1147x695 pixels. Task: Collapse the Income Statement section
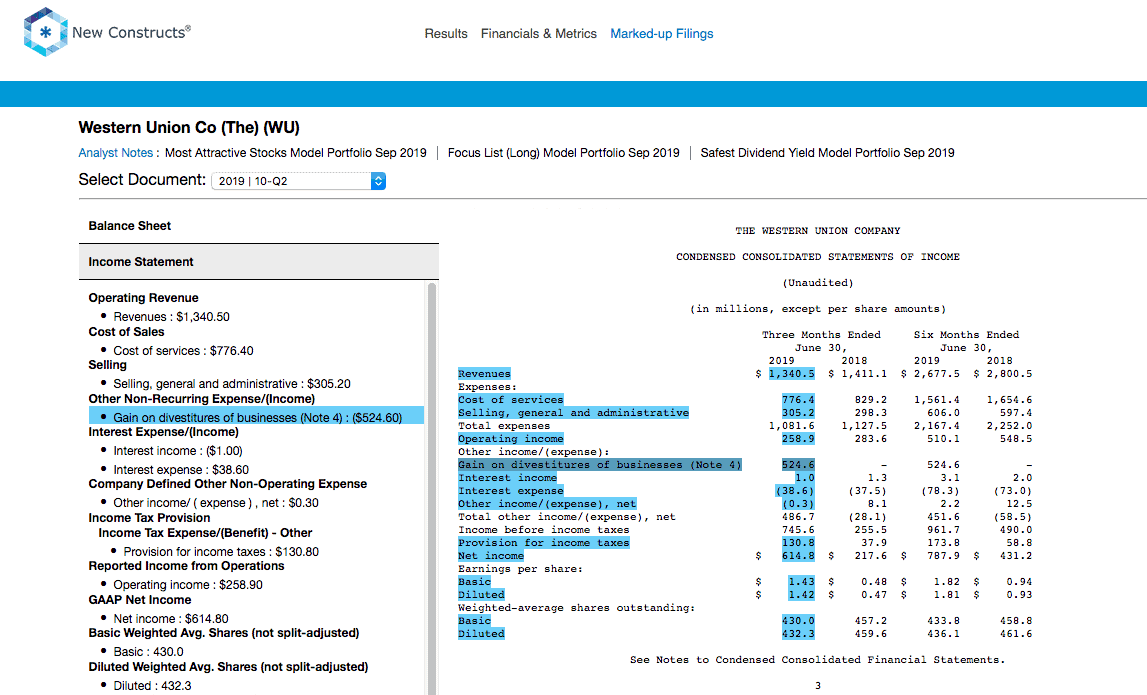point(259,262)
